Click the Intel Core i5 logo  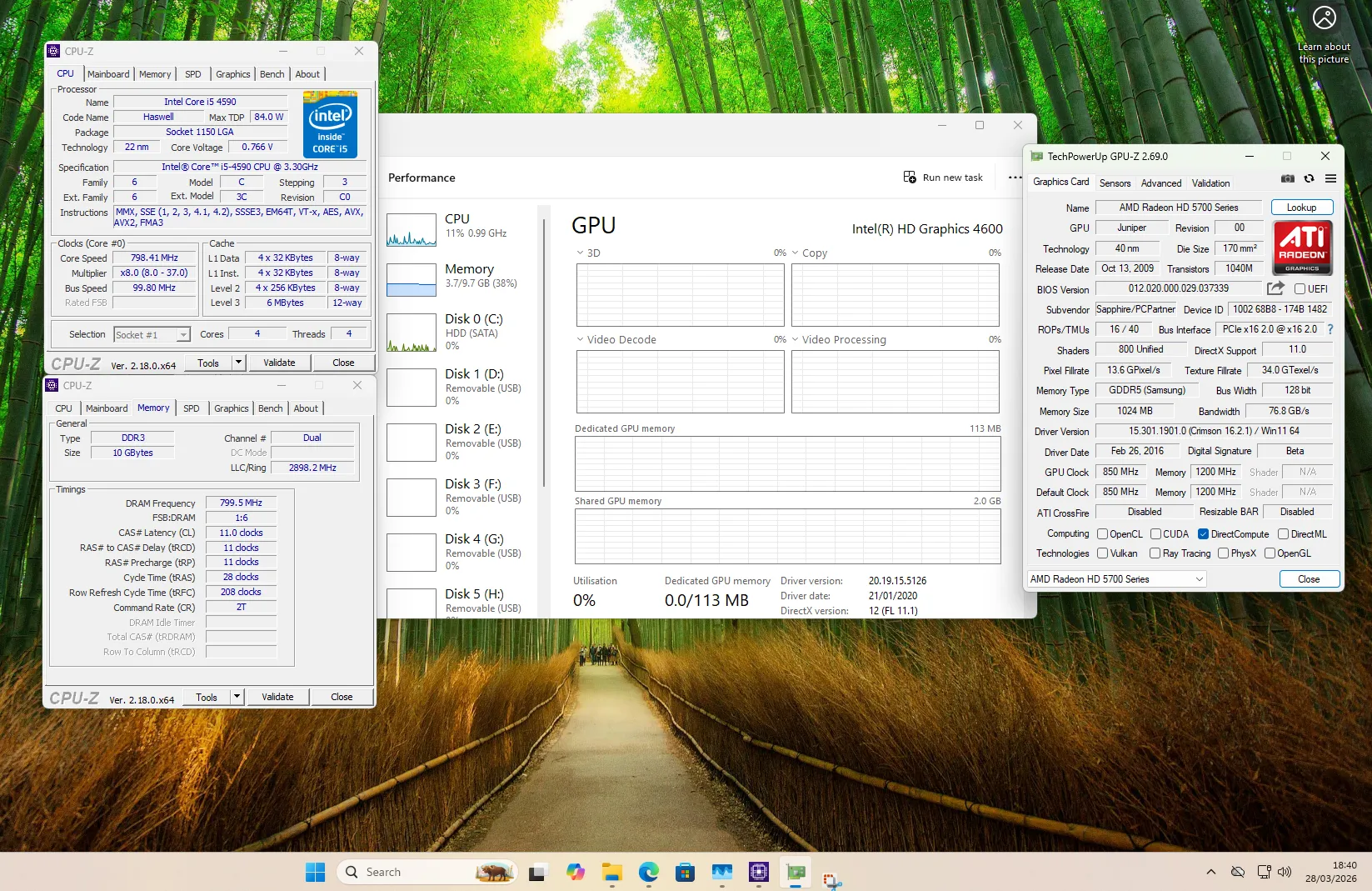(x=330, y=125)
